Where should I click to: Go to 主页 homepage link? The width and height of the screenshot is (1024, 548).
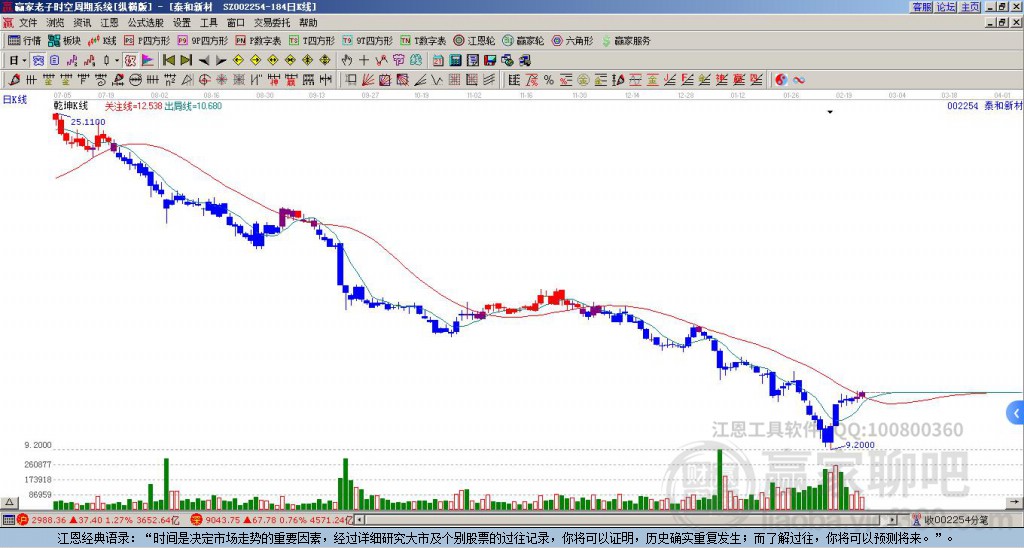(x=970, y=7)
